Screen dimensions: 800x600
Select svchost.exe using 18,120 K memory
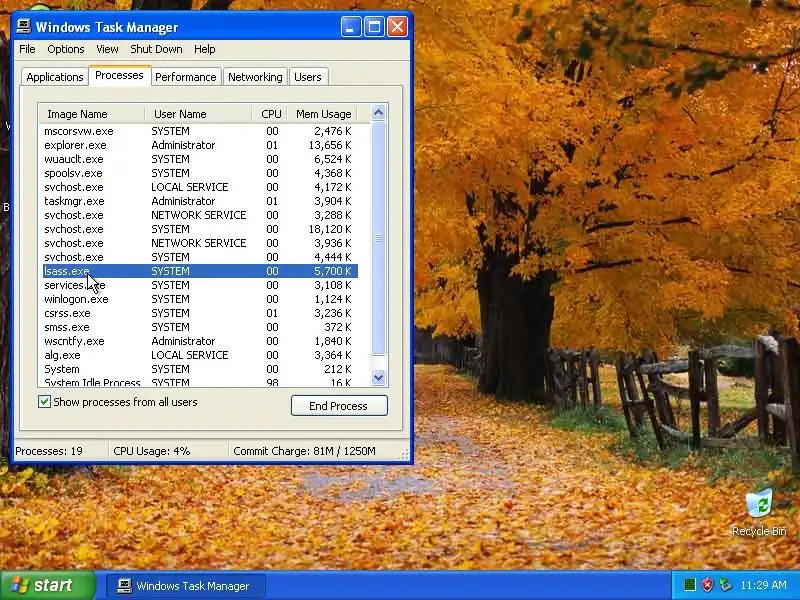pos(200,229)
